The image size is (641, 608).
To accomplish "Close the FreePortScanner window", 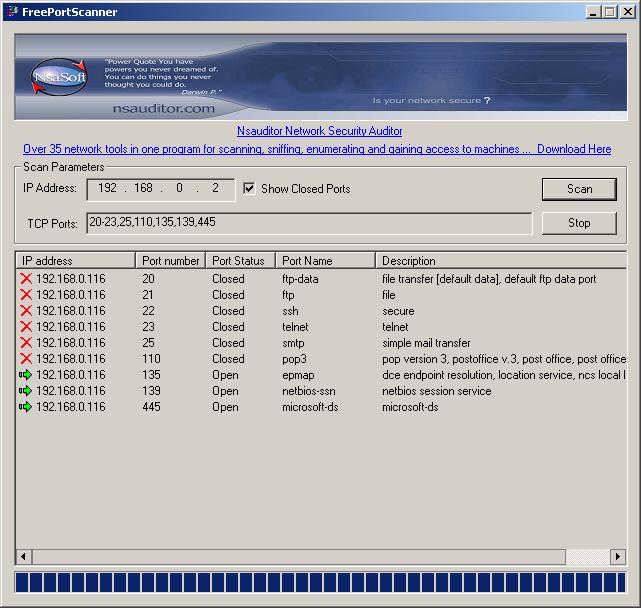I will [628, 11].
